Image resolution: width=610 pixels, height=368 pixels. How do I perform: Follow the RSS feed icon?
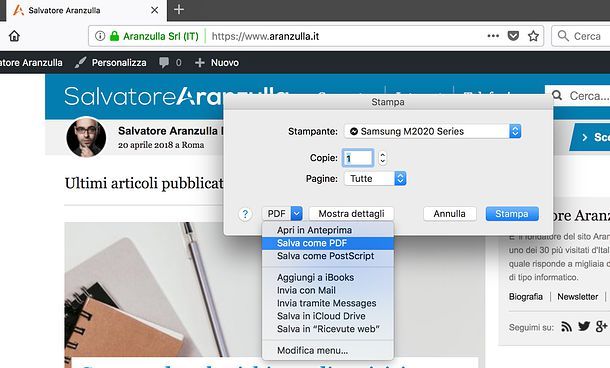pos(566,327)
